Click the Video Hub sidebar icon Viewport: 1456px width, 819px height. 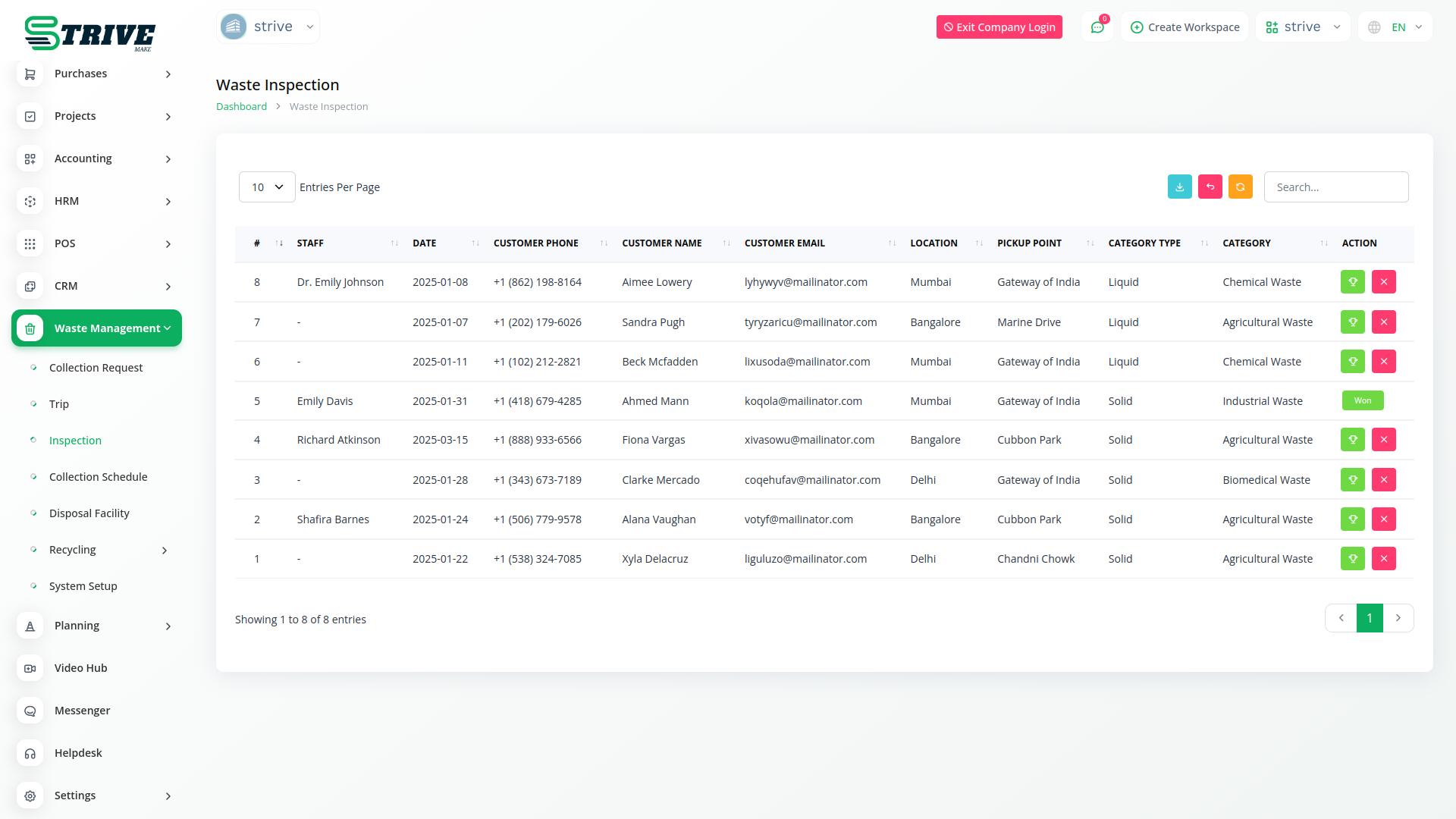(x=30, y=668)
